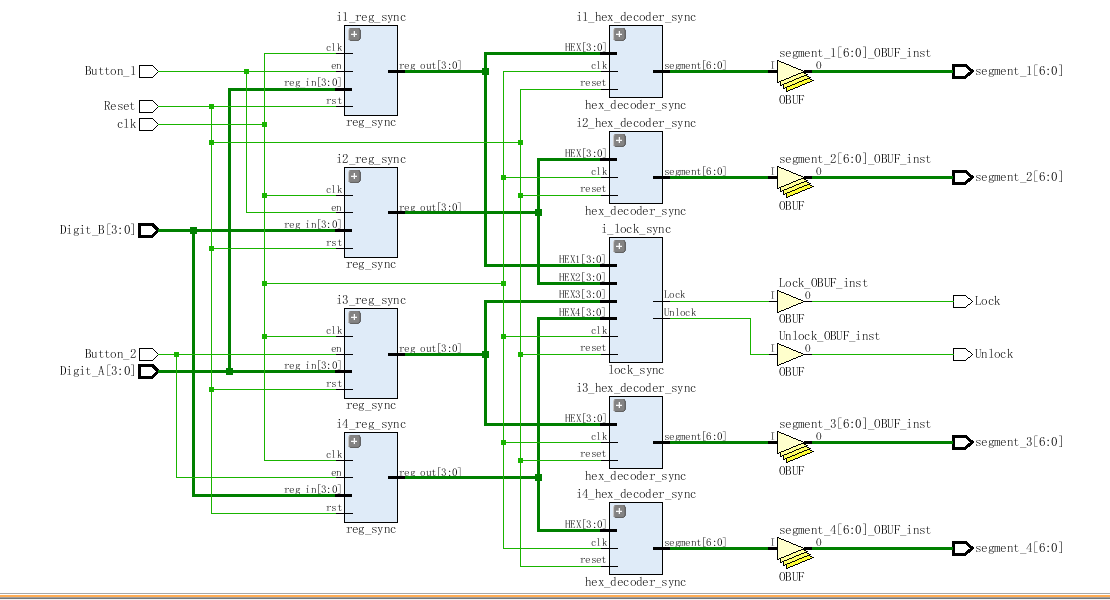Image resolution: width=1110 pixels, height=600 pixels.
Task: Select the i2_reg_sync block body
Action: [371, 213]
